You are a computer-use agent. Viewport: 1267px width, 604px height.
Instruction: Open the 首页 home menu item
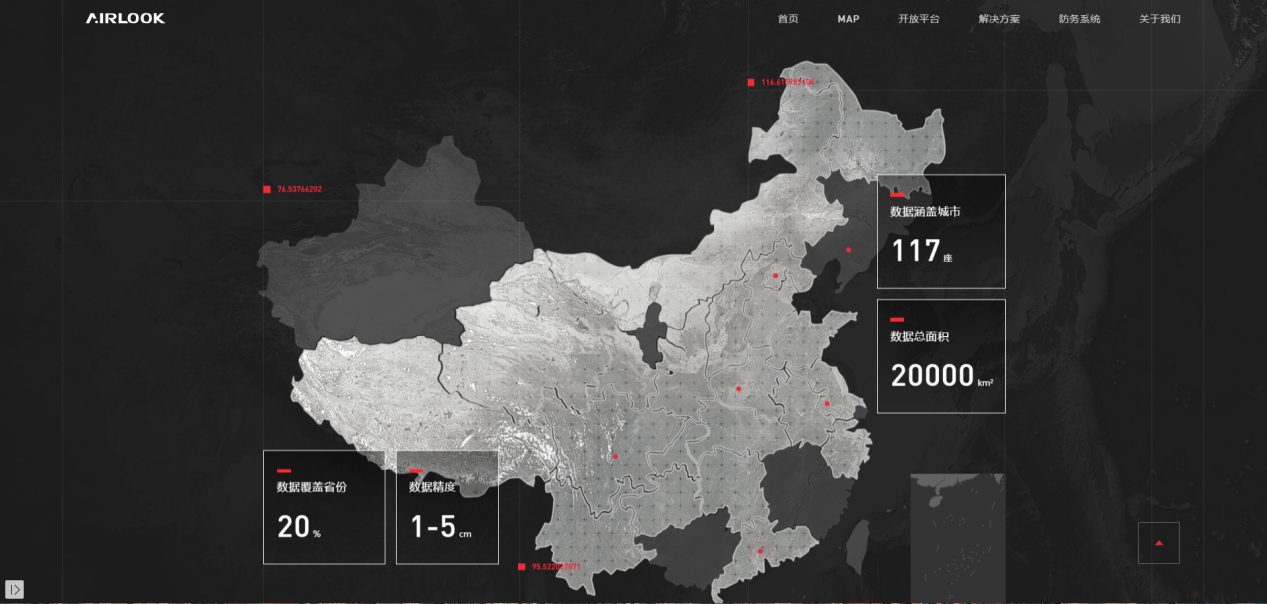pyautogui.click(x=788, y=19)
